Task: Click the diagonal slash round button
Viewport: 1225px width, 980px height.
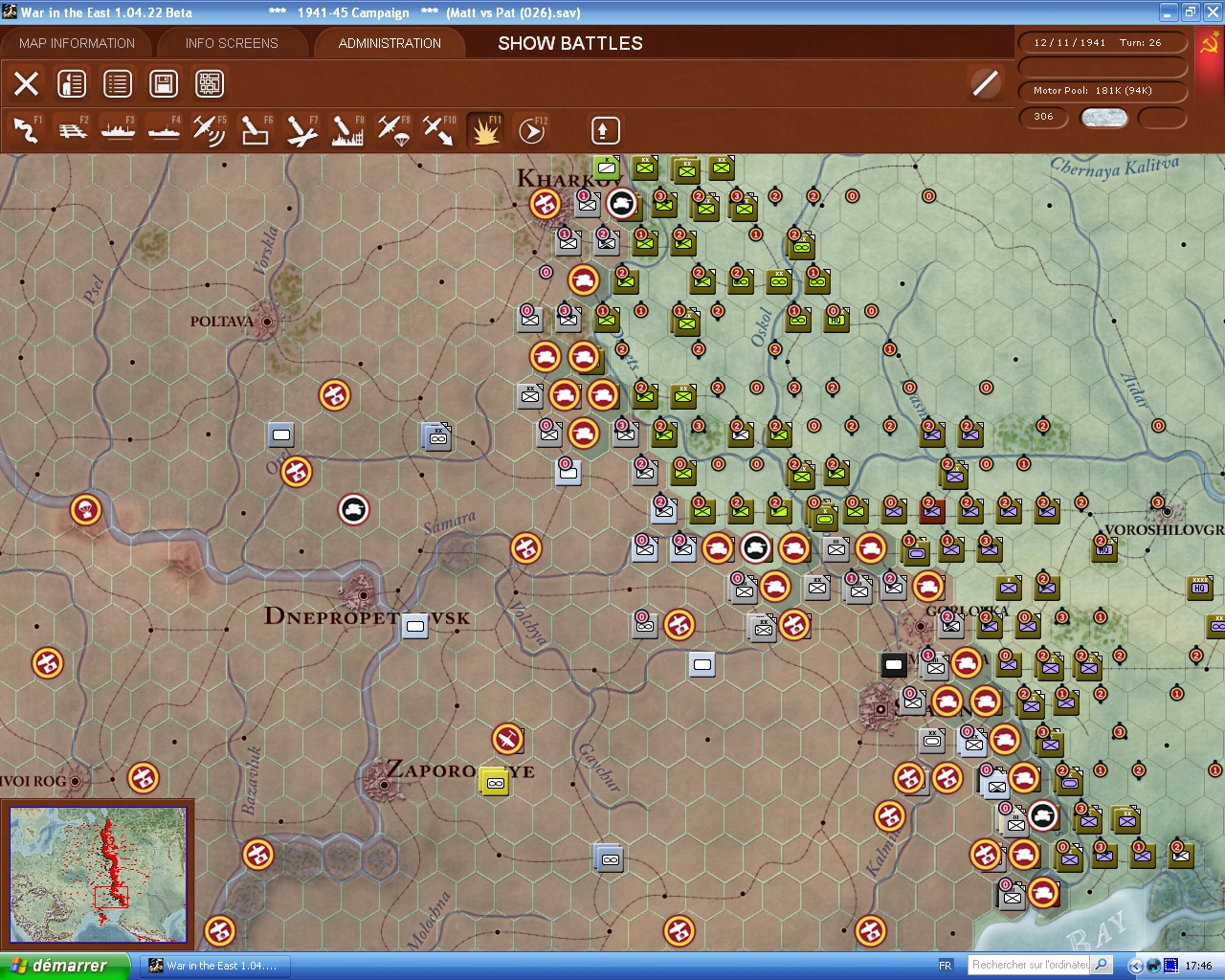Action: pyautogui.click(x=985, y=83)
